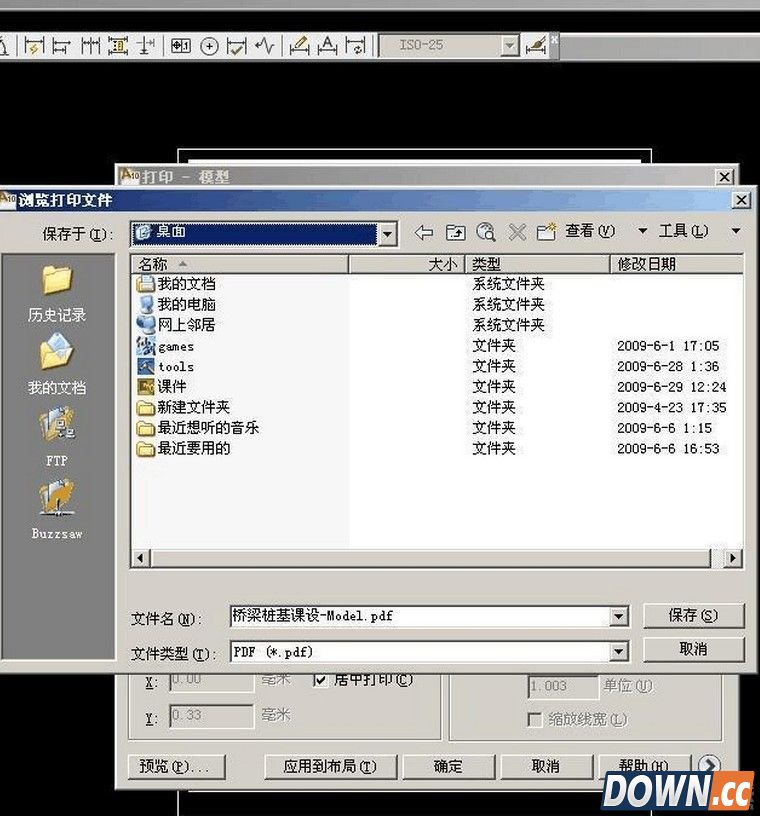
Task: Cancel the browse plot file dialog
Action: point(694,649)
